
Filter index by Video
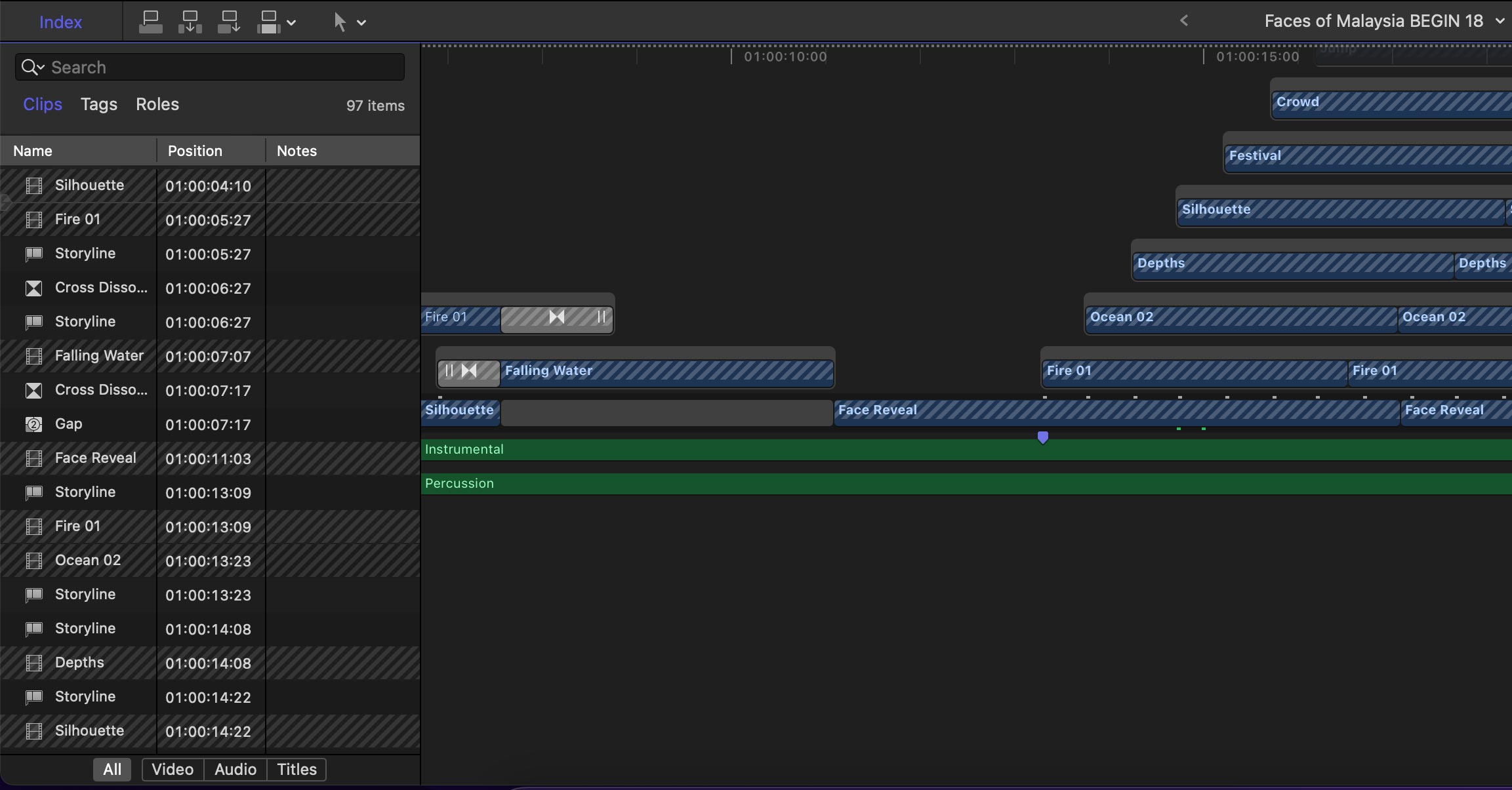point(173,769)
